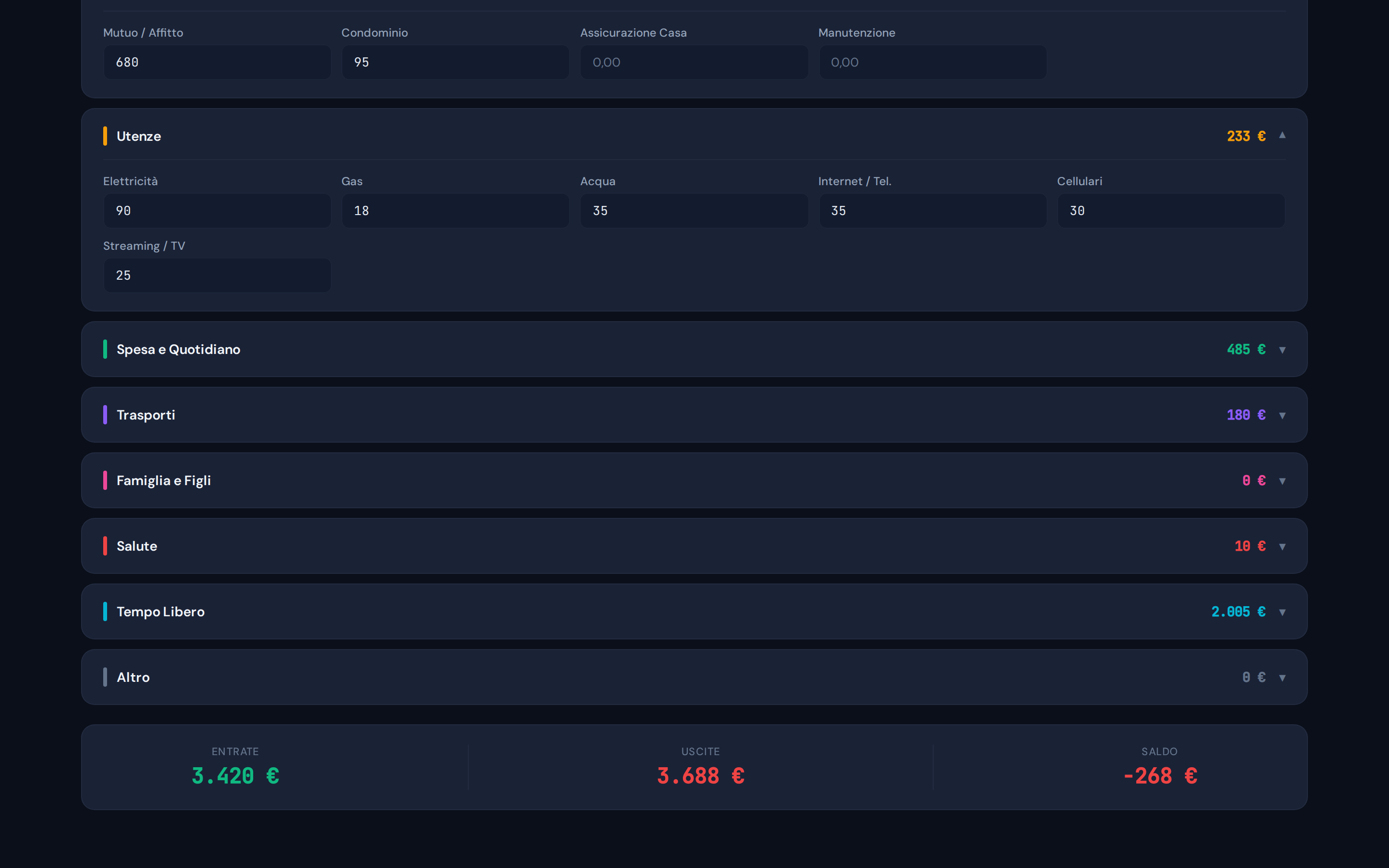Click the 180 € Trasporti total
The image size is (1389, 868).
pyautogui.click(x=1246, y=415)
